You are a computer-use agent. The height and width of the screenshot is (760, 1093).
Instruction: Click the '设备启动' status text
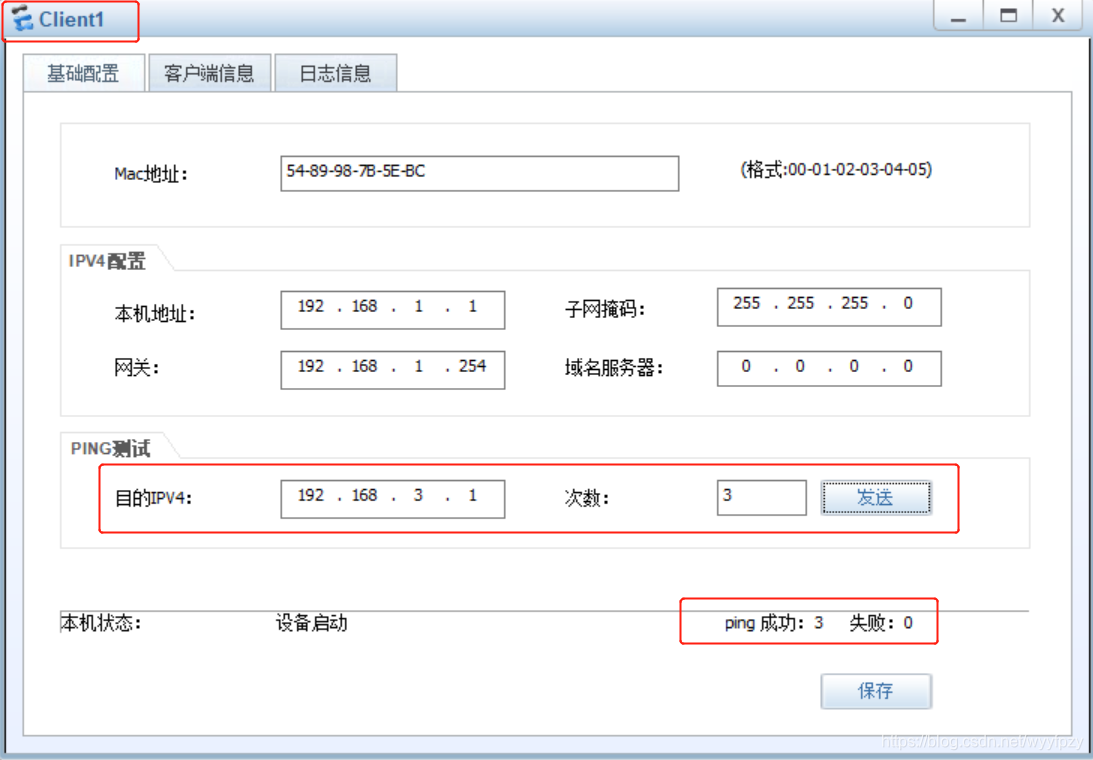311,623
